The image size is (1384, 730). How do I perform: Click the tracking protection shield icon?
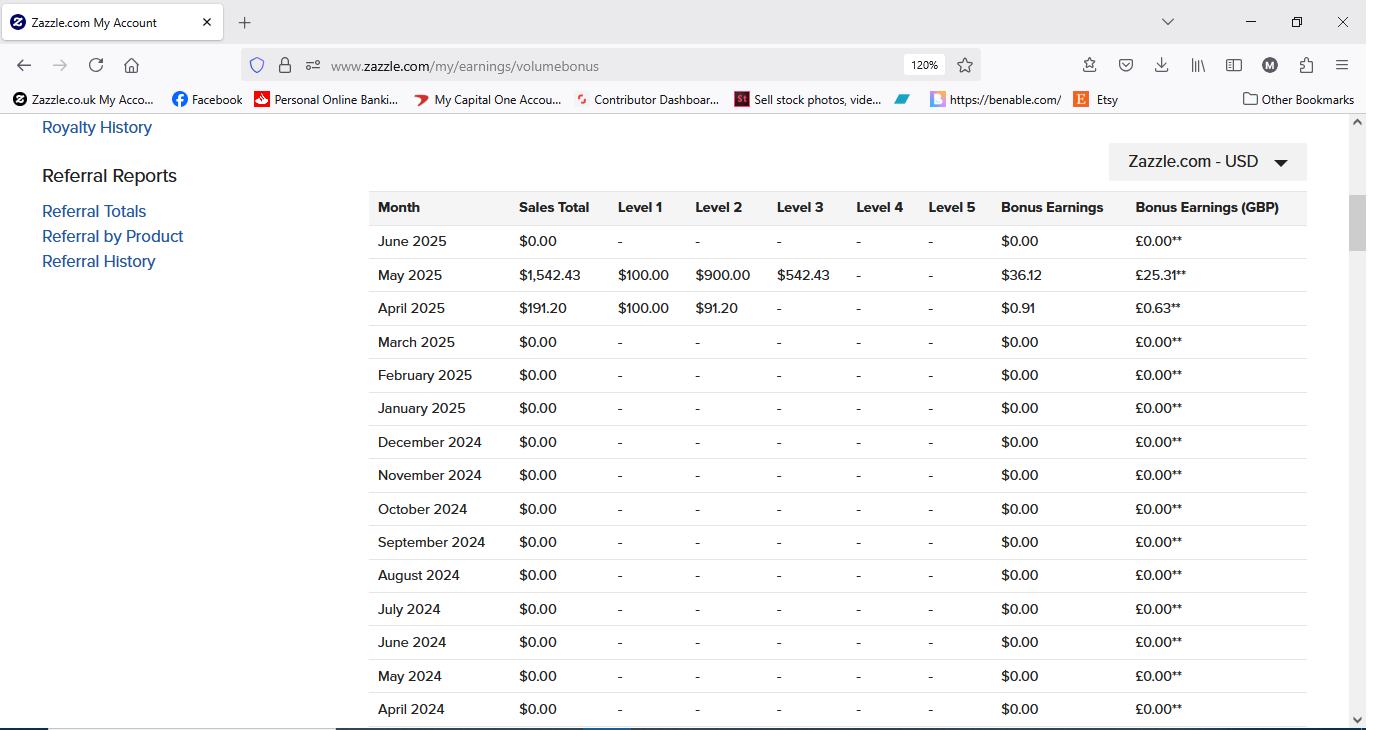click(x=257, y=65)
